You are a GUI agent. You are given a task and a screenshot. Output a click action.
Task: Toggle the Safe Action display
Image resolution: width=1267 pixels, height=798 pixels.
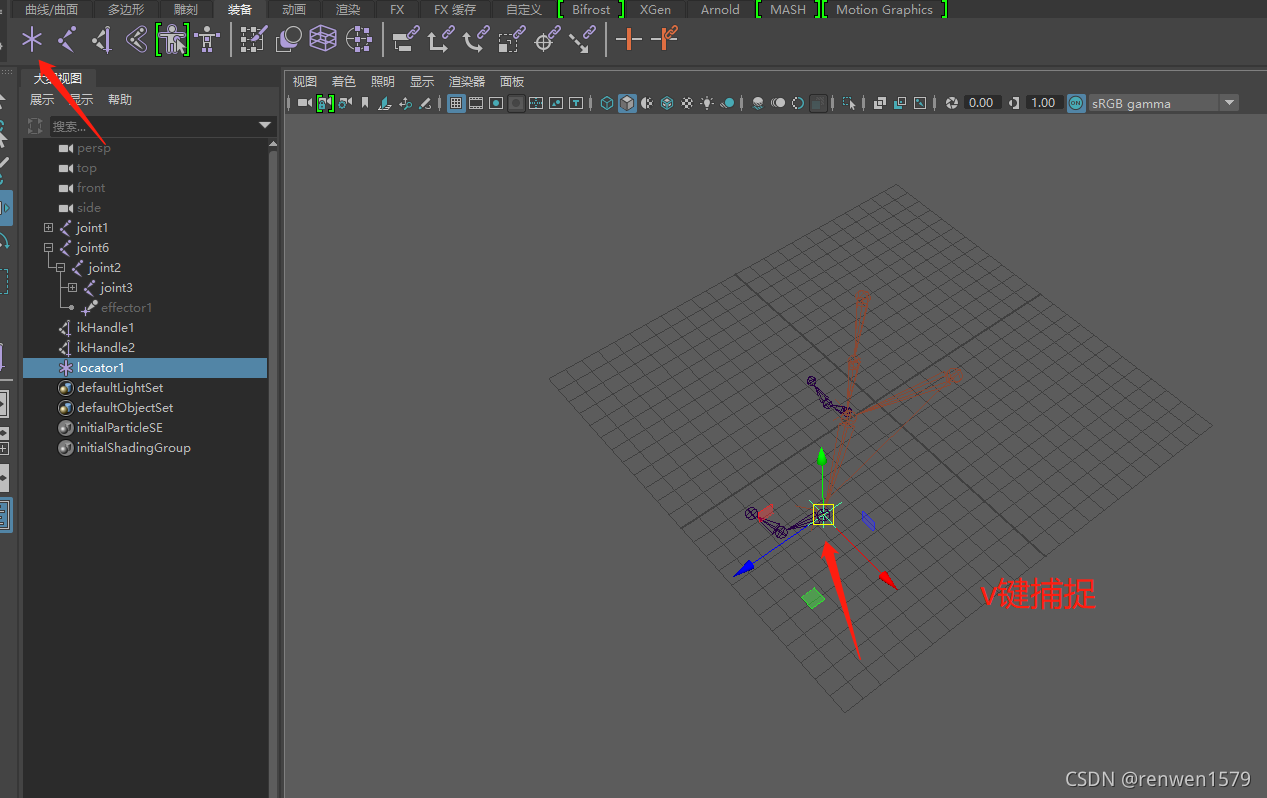point(556,103)
